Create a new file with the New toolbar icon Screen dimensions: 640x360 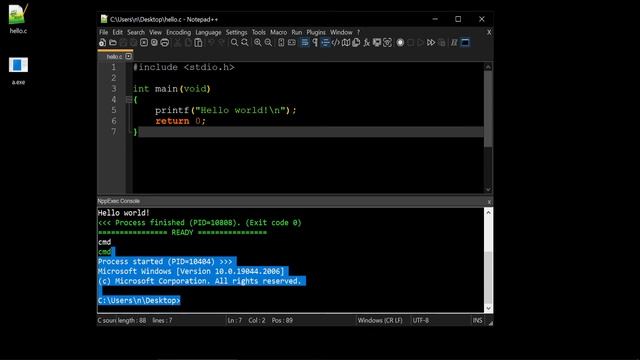[102, 42]
